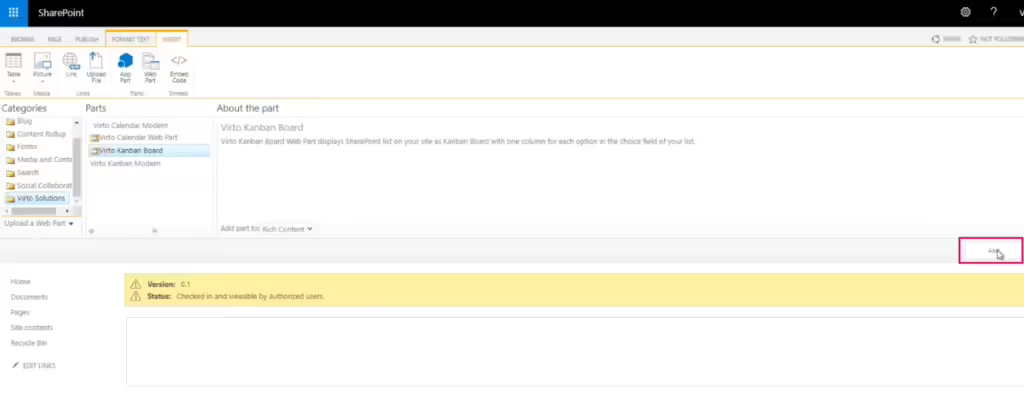Viewport: 1024px width, 396px height.
Task: Select the App Part ribbon button
Action: 125,68
